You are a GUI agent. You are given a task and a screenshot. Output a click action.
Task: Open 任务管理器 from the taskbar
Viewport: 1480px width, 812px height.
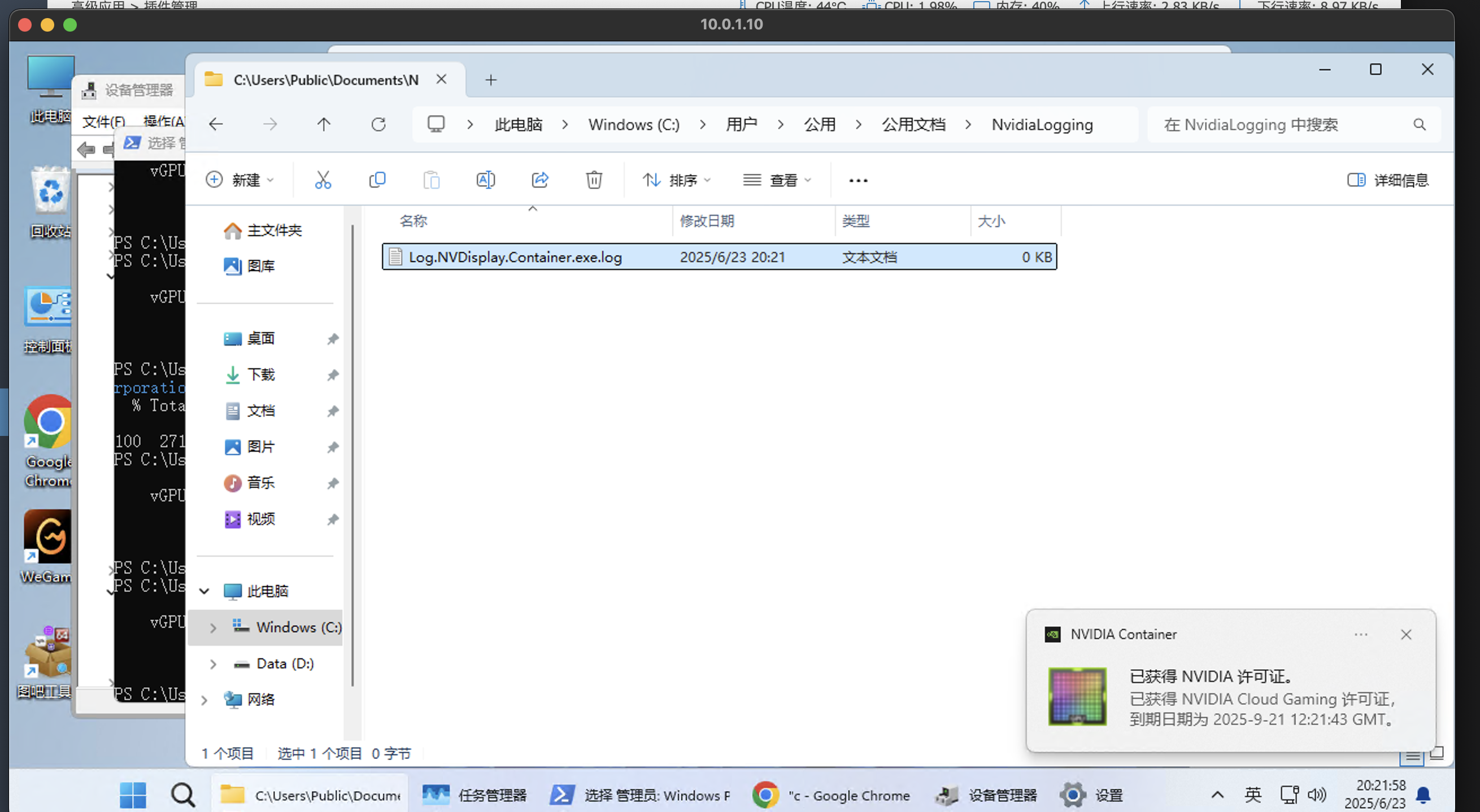click(x=475, y=796)
